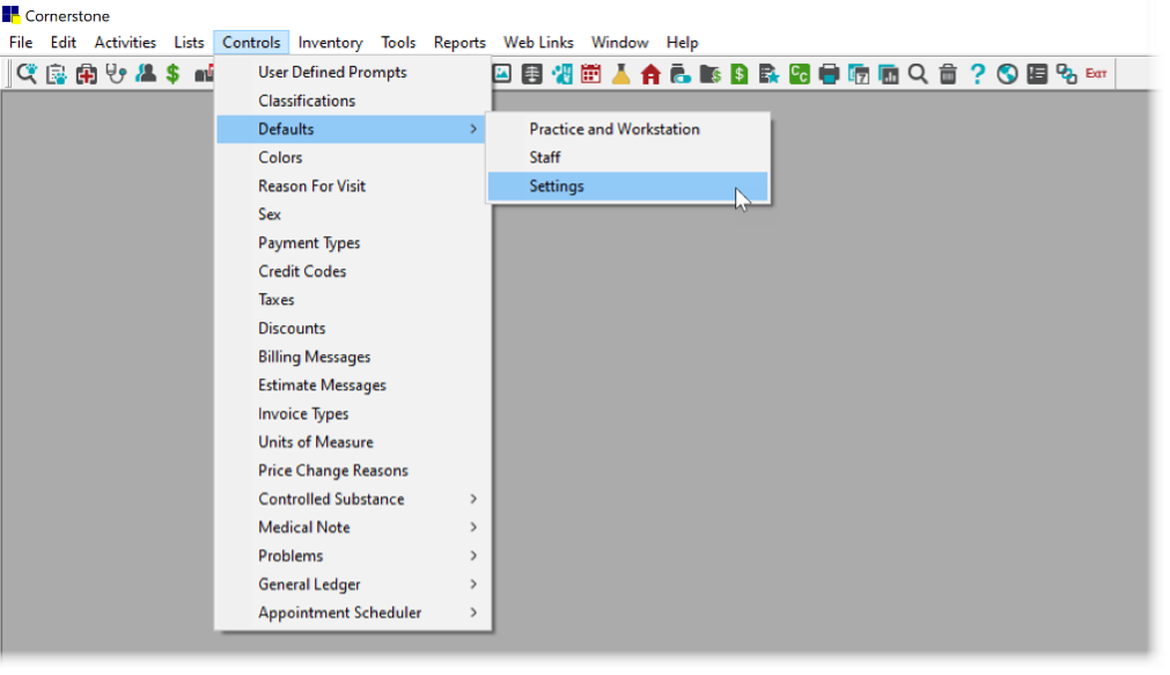Open the bar chart reports icon

pyautogui.click(x=889, y=74)
